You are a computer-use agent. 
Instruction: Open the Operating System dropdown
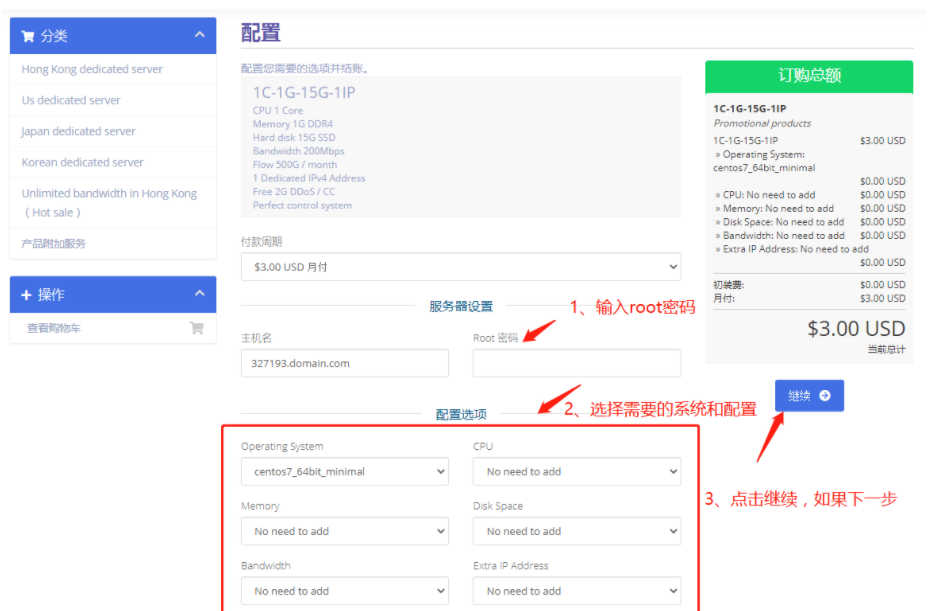(x=345, y=472)
